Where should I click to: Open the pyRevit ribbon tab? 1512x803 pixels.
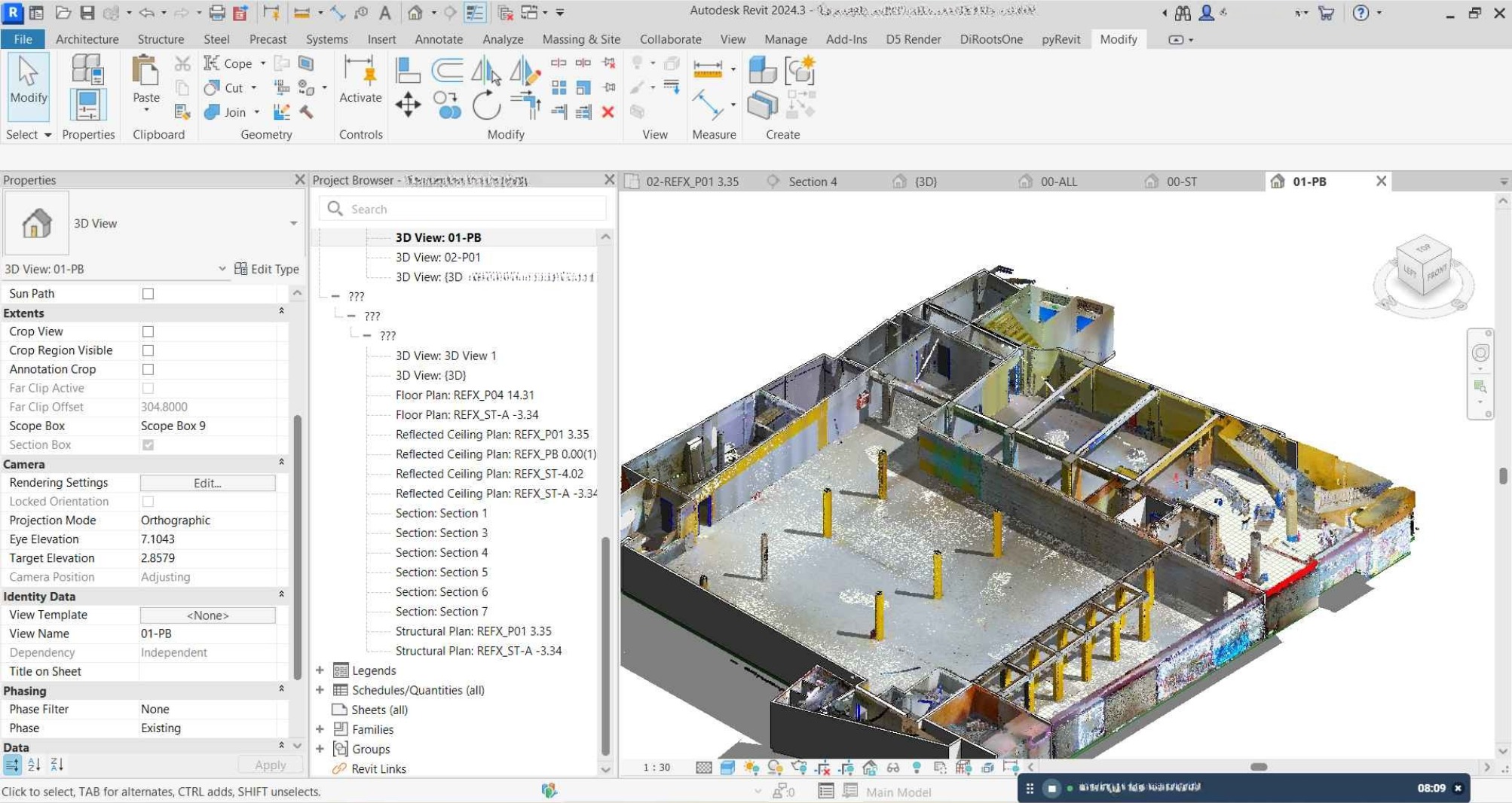(x=1061, y=39)
